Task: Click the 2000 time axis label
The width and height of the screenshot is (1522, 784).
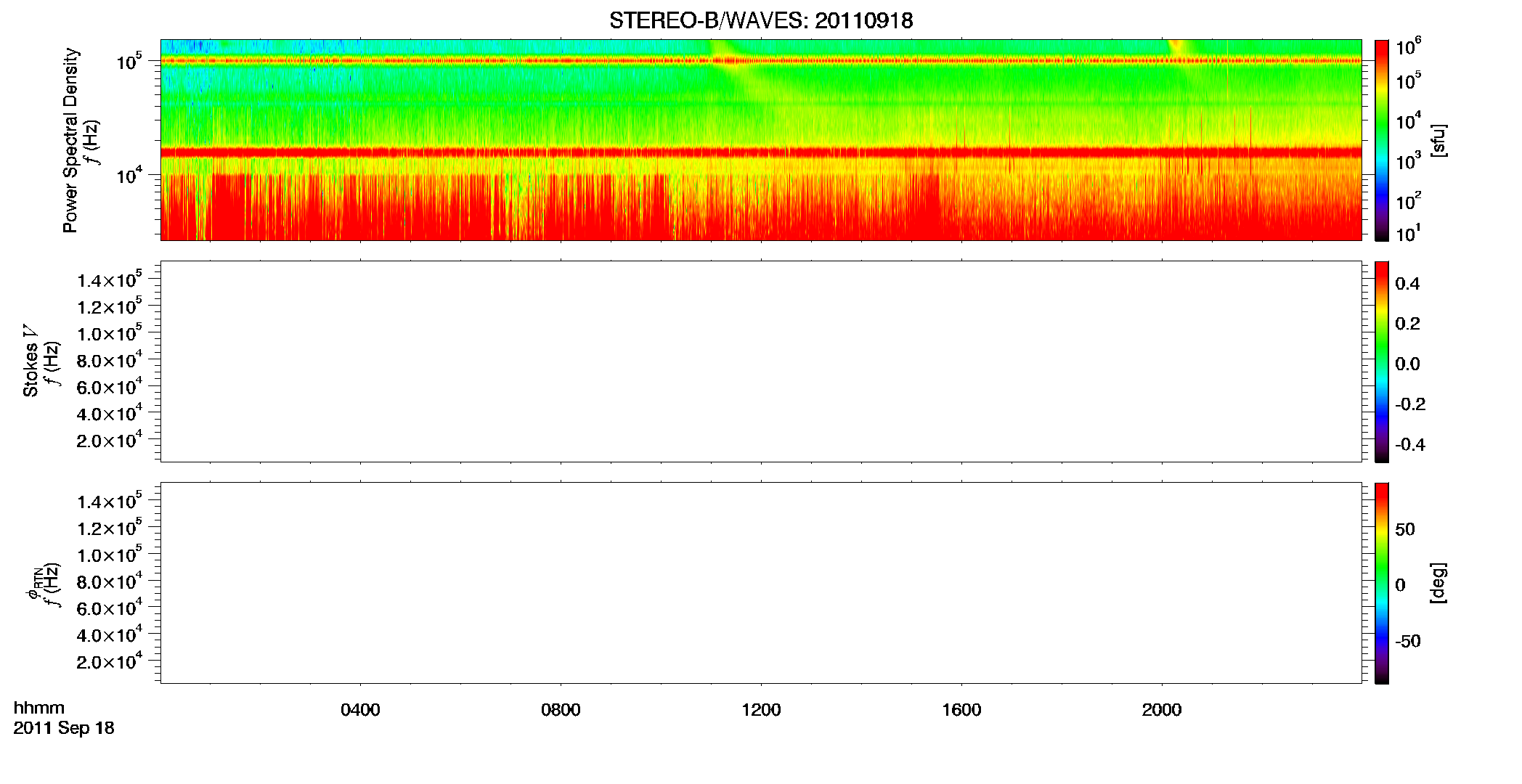Action: (x=1162, y=710)
